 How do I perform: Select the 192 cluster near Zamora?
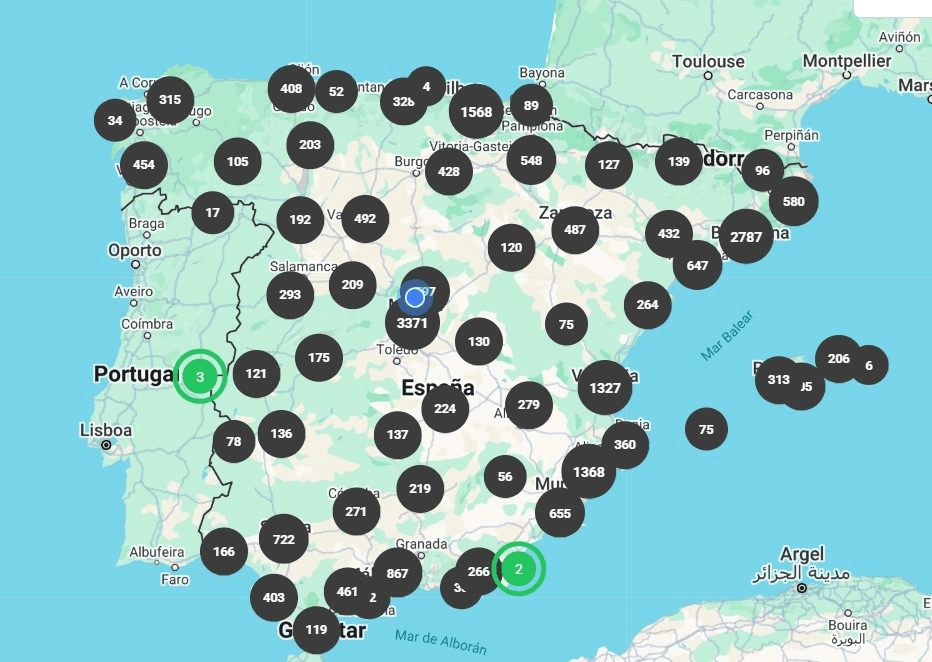[300, 220]
